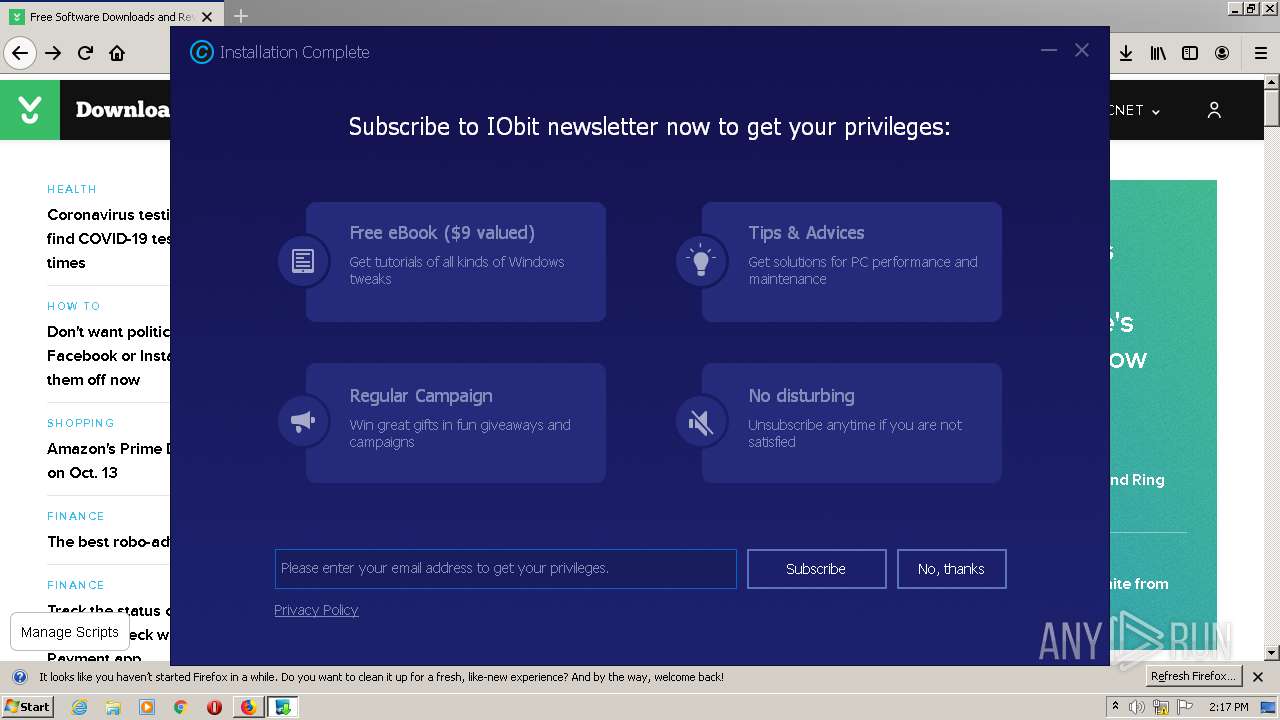The image size is (1280, 720).
Task: Open Firefox library icon
Action: [1158, 53]
